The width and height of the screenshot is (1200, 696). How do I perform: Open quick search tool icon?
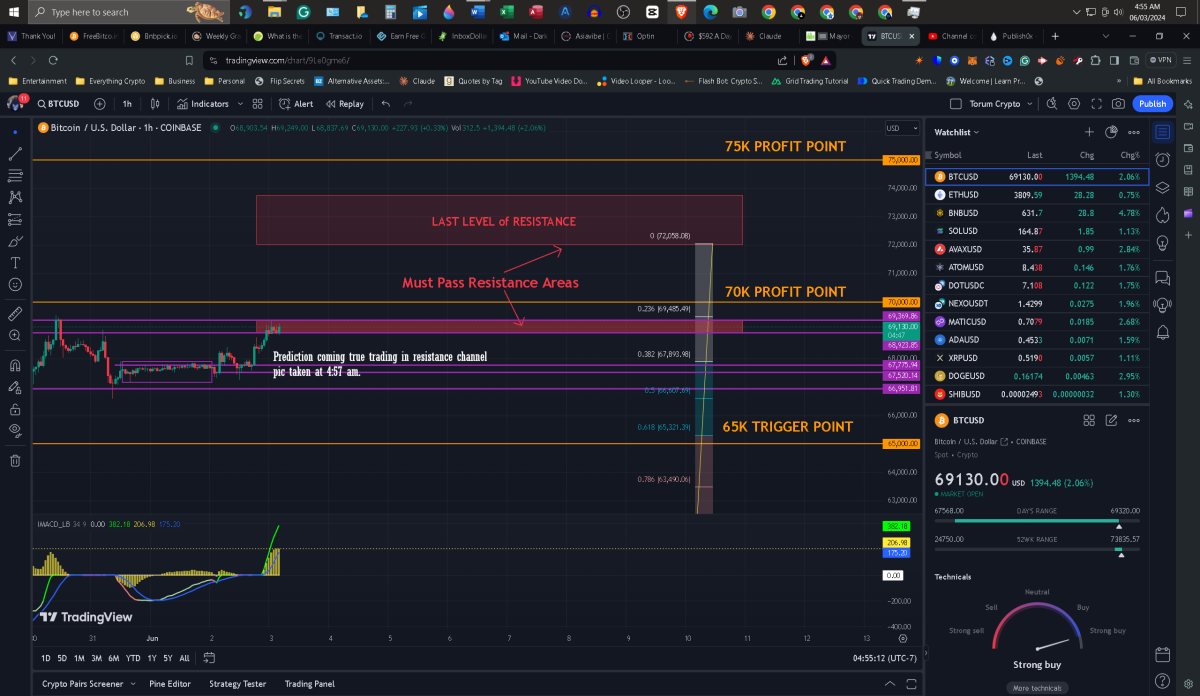1051,103
